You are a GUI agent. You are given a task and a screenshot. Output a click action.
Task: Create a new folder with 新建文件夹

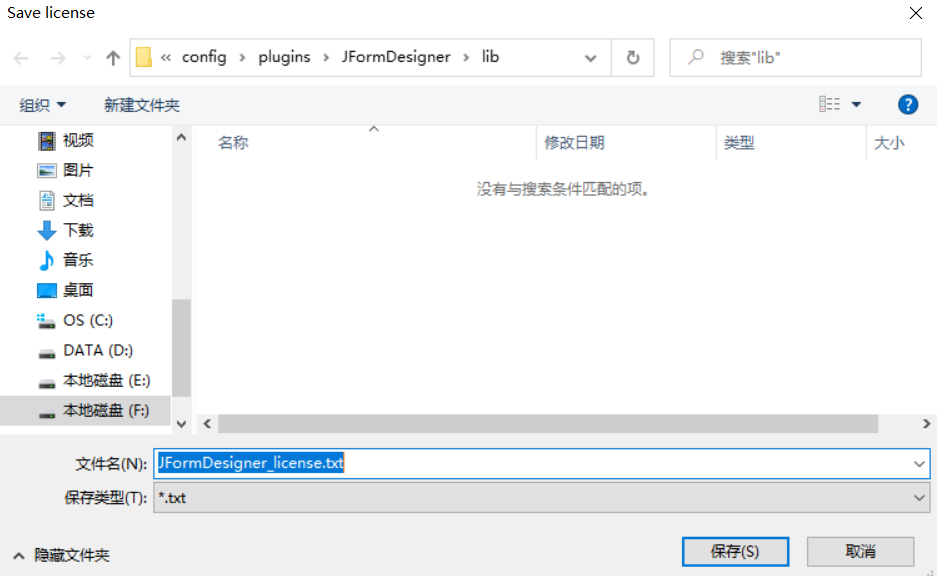click(142, 105)
